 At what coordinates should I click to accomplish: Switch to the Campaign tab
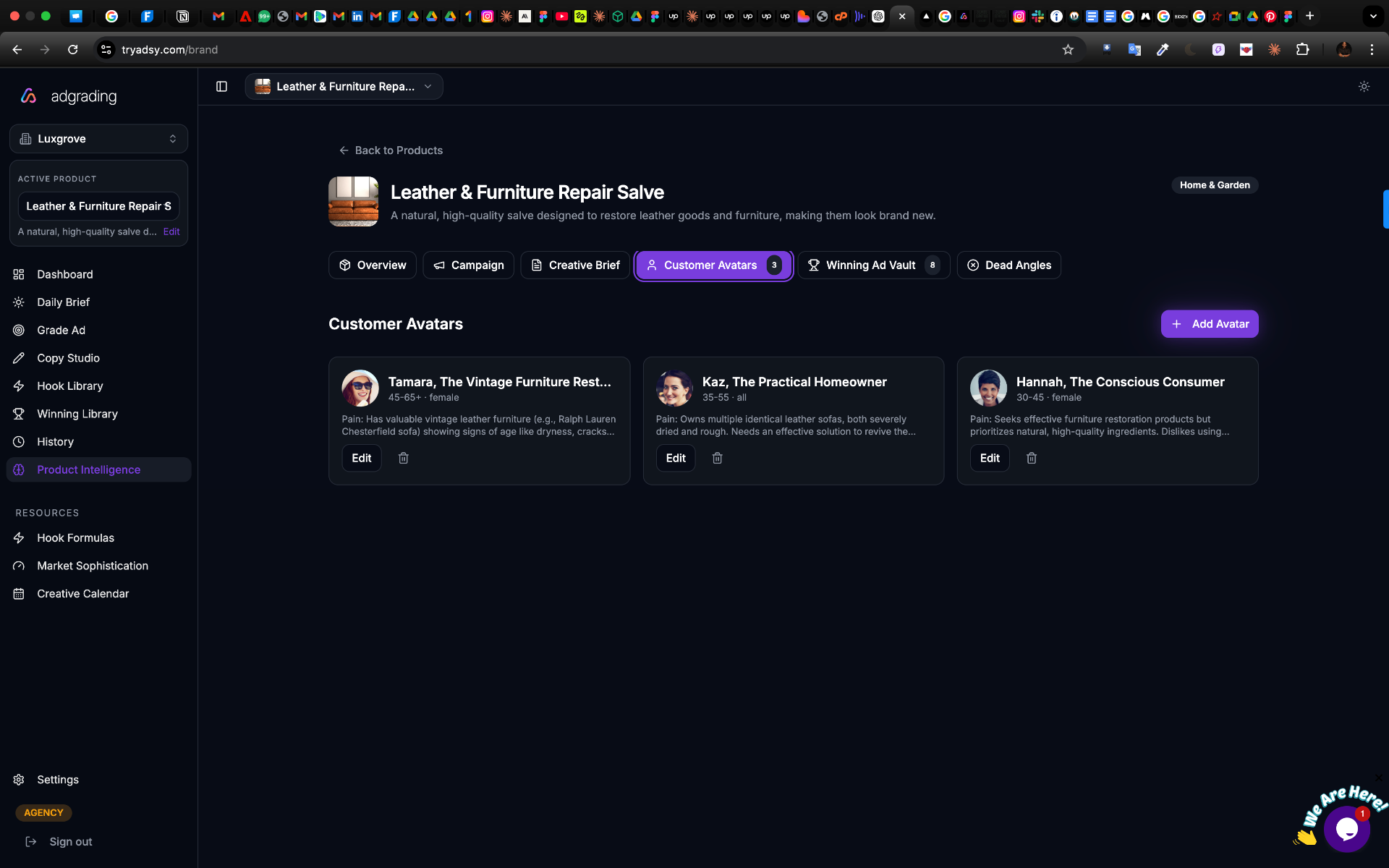tap(469, 265)
